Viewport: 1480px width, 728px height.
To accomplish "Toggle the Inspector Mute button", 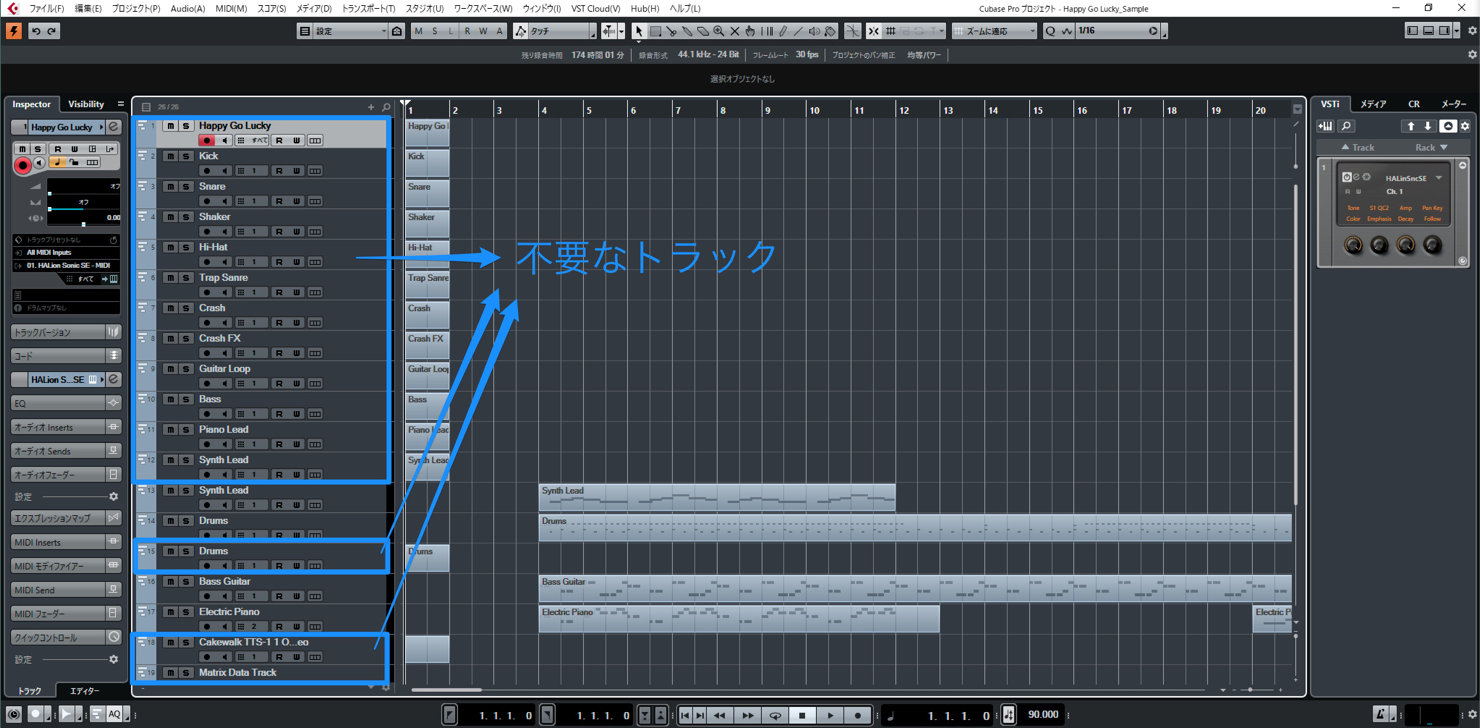I will 23,149.
